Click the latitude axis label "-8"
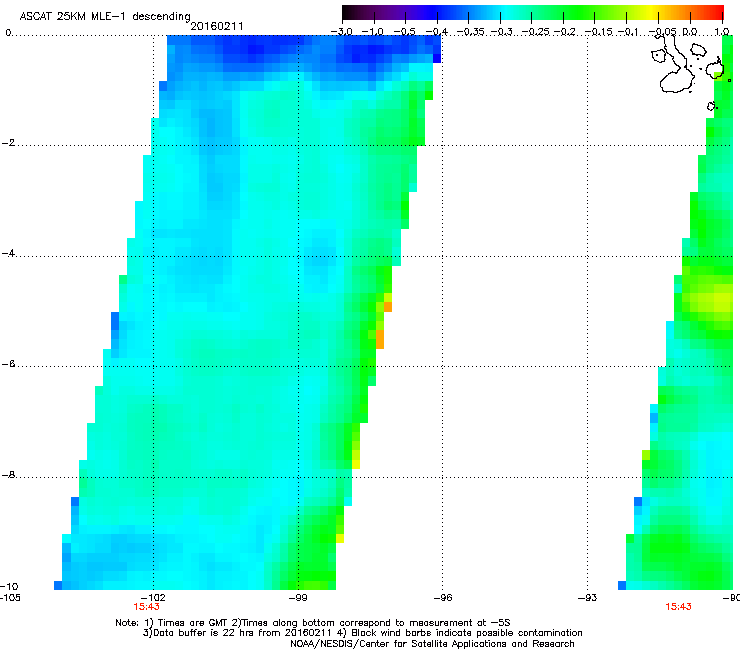The image size is (740, 650). click(x=8, y=475)
